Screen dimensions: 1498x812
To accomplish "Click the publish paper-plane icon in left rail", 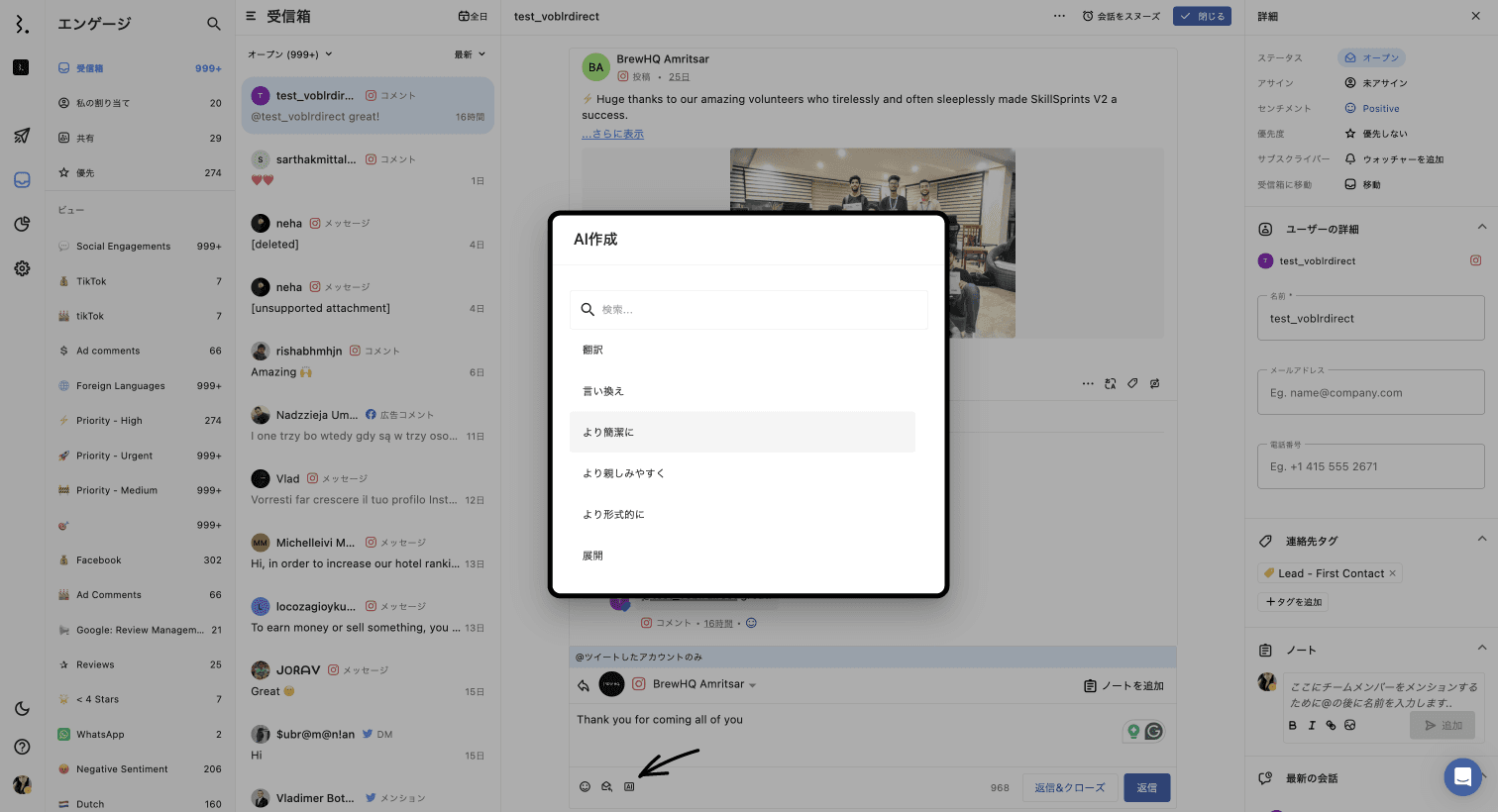I will click(x=22, y=136).
